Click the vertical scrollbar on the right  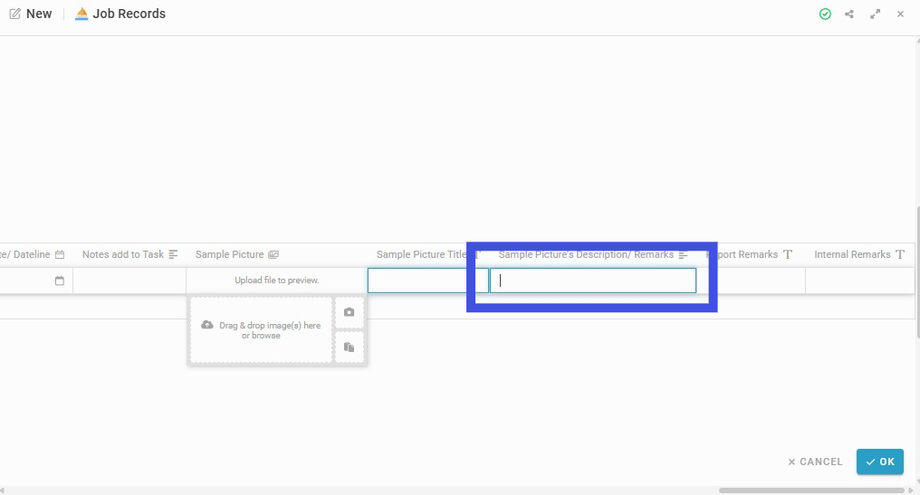917,273
